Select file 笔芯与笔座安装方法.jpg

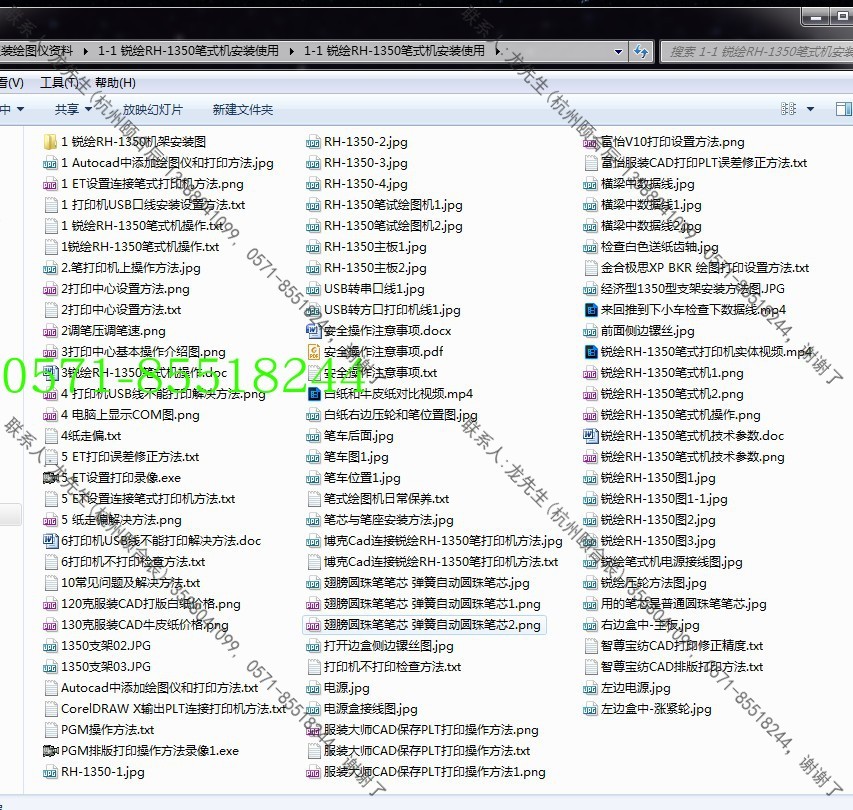380,520
